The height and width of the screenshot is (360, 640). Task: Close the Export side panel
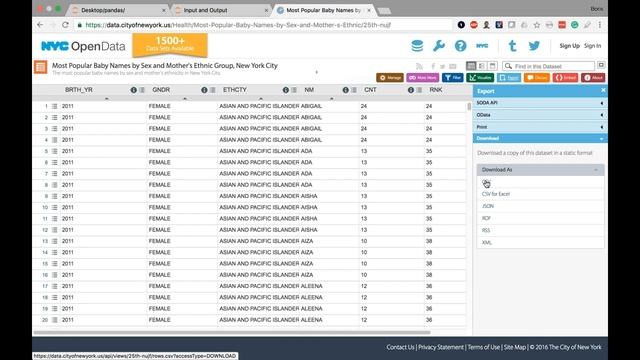click(x=603, y=90)
